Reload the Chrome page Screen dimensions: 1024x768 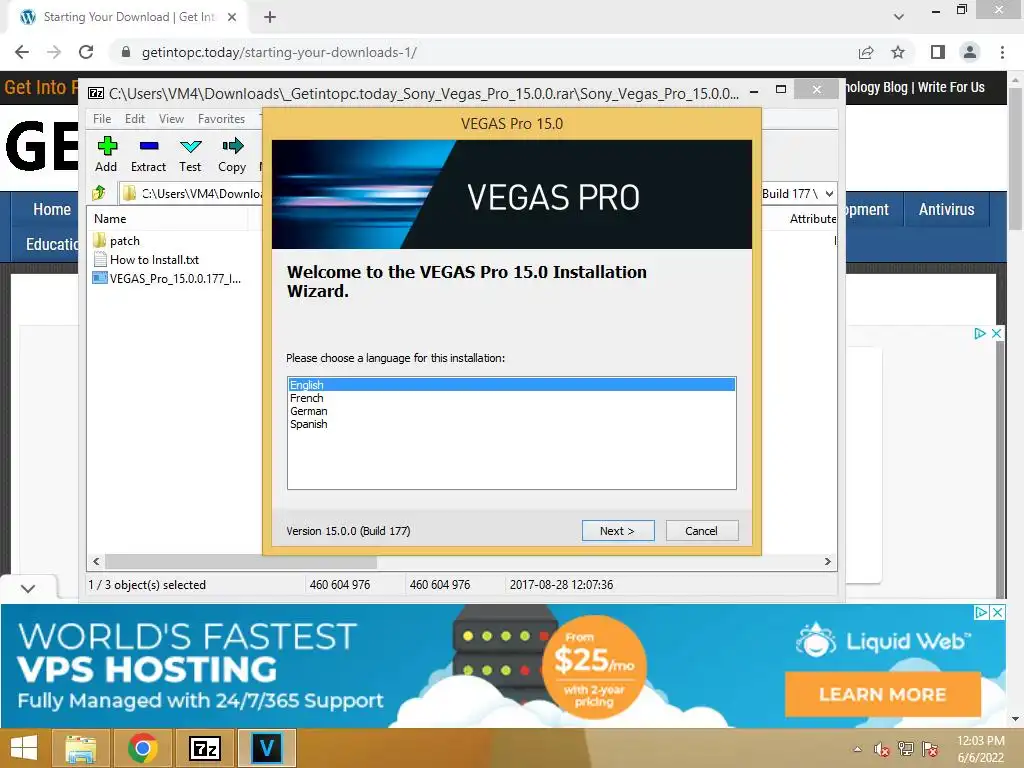point(86,52)
